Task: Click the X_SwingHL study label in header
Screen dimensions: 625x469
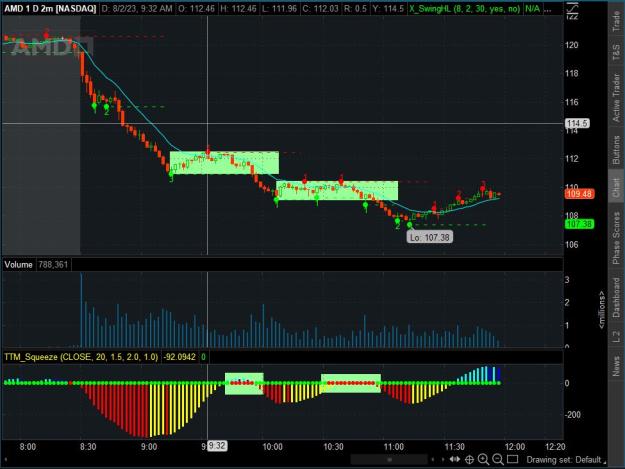Action: tap(465, 8)
